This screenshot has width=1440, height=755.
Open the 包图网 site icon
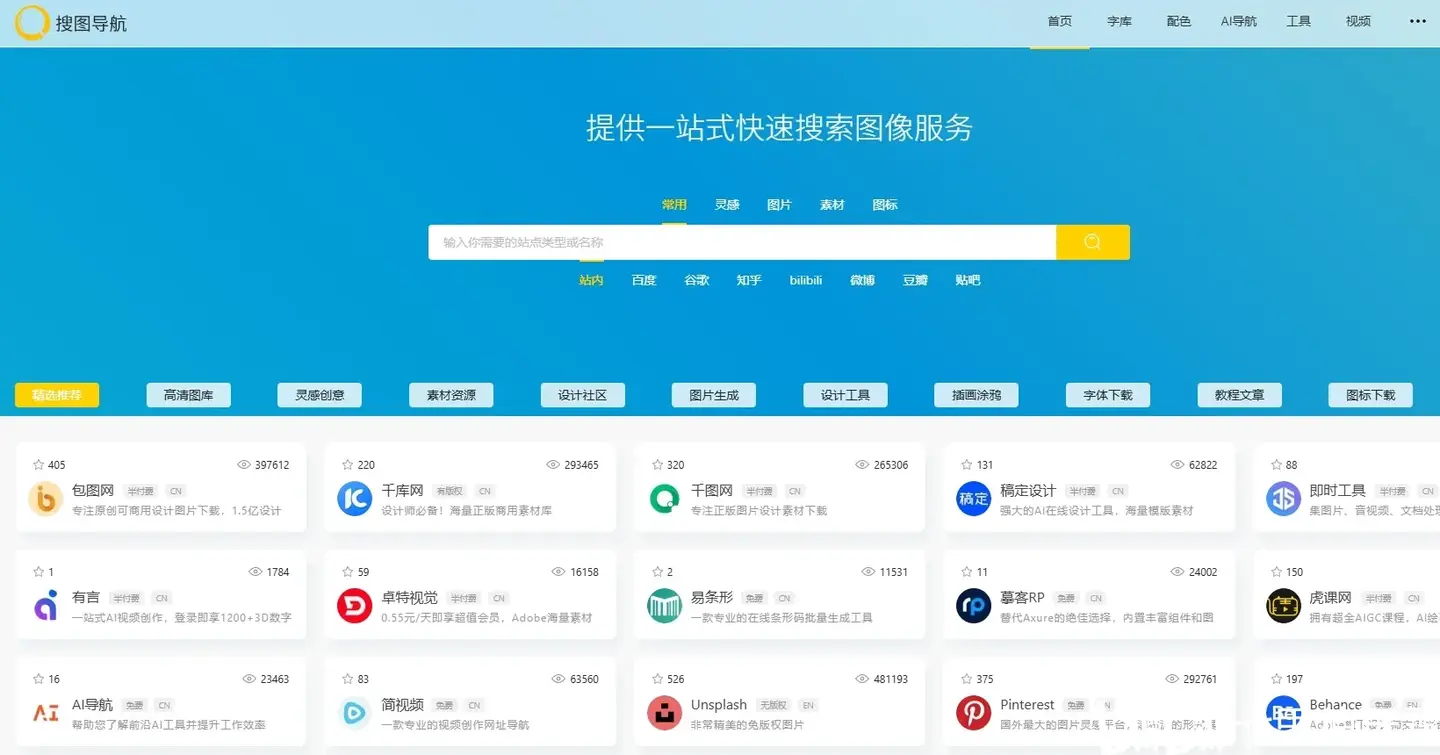[x=46, y=499]
